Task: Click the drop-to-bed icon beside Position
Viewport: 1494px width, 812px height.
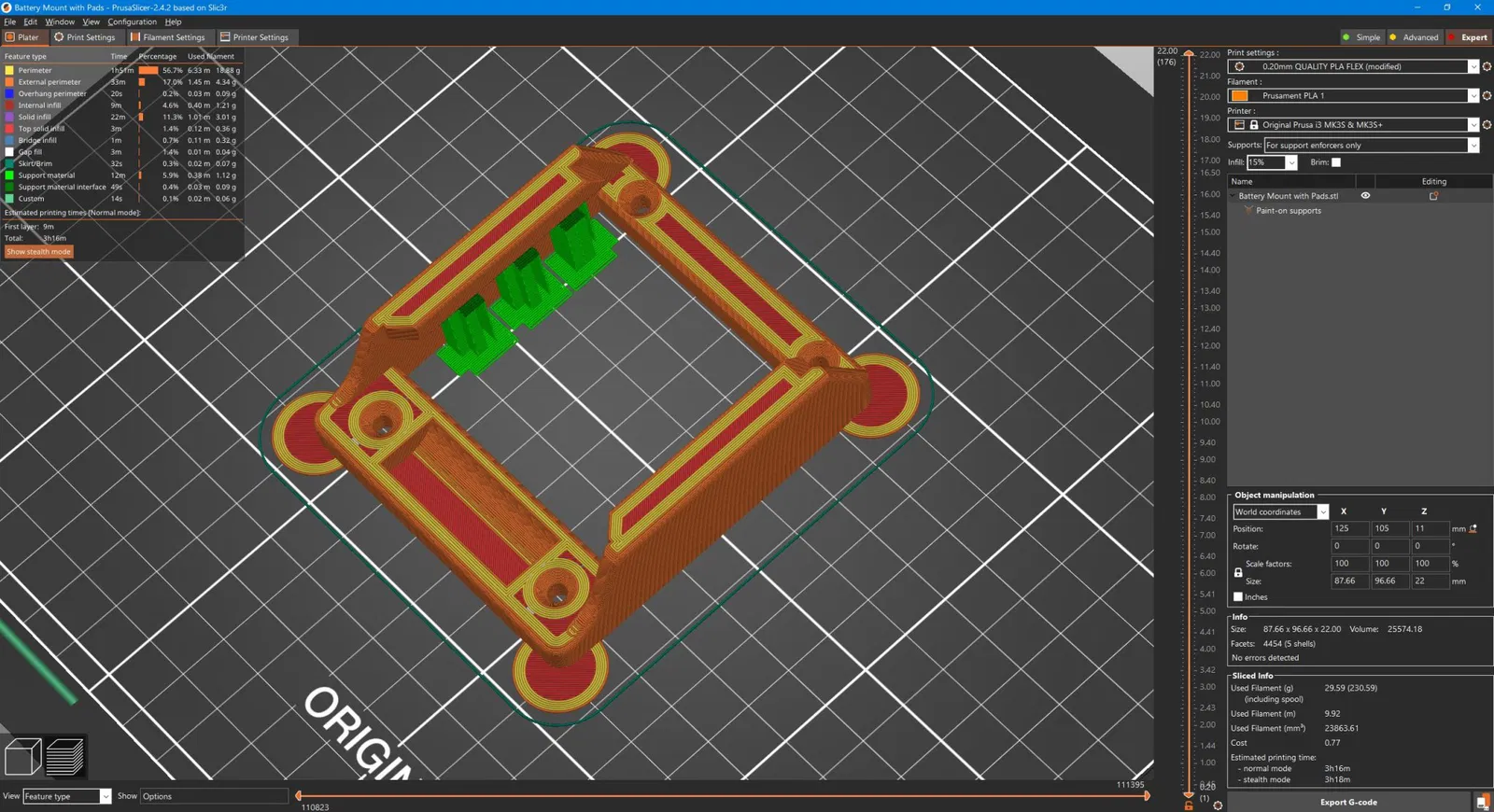Action: [1473, 528]
